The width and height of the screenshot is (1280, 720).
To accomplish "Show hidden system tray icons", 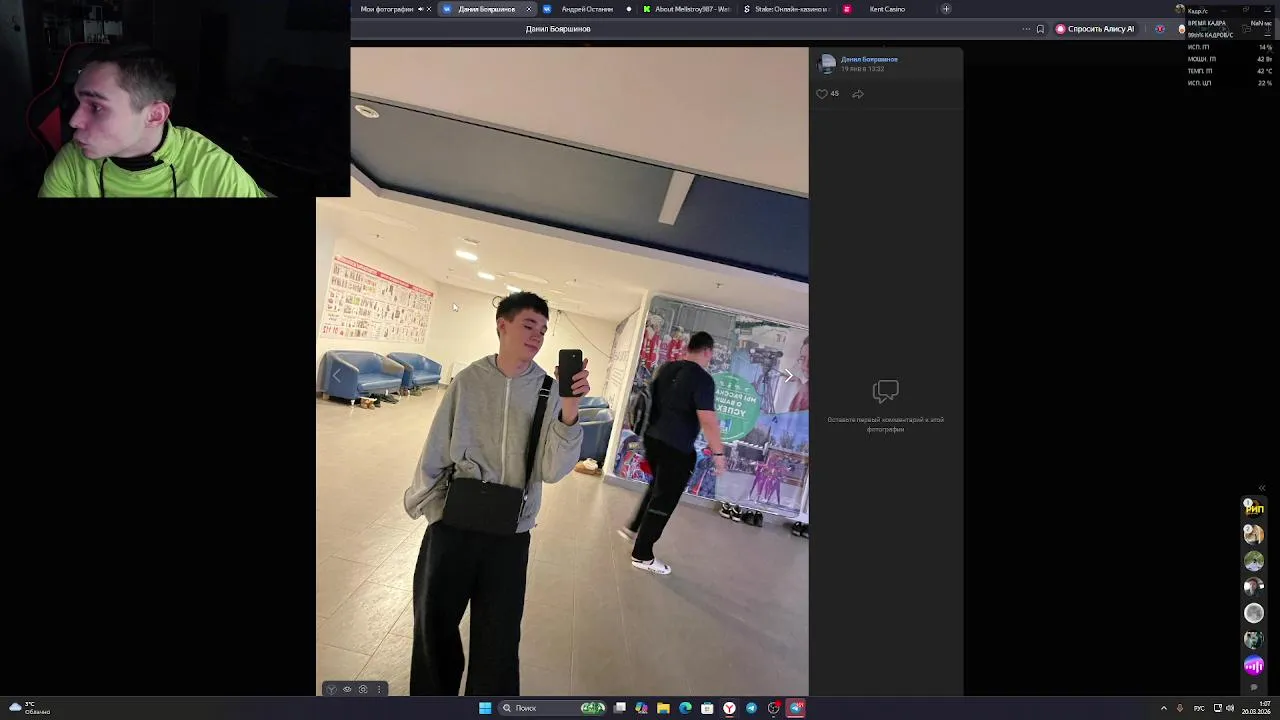I will click(x=1163, y=708).
